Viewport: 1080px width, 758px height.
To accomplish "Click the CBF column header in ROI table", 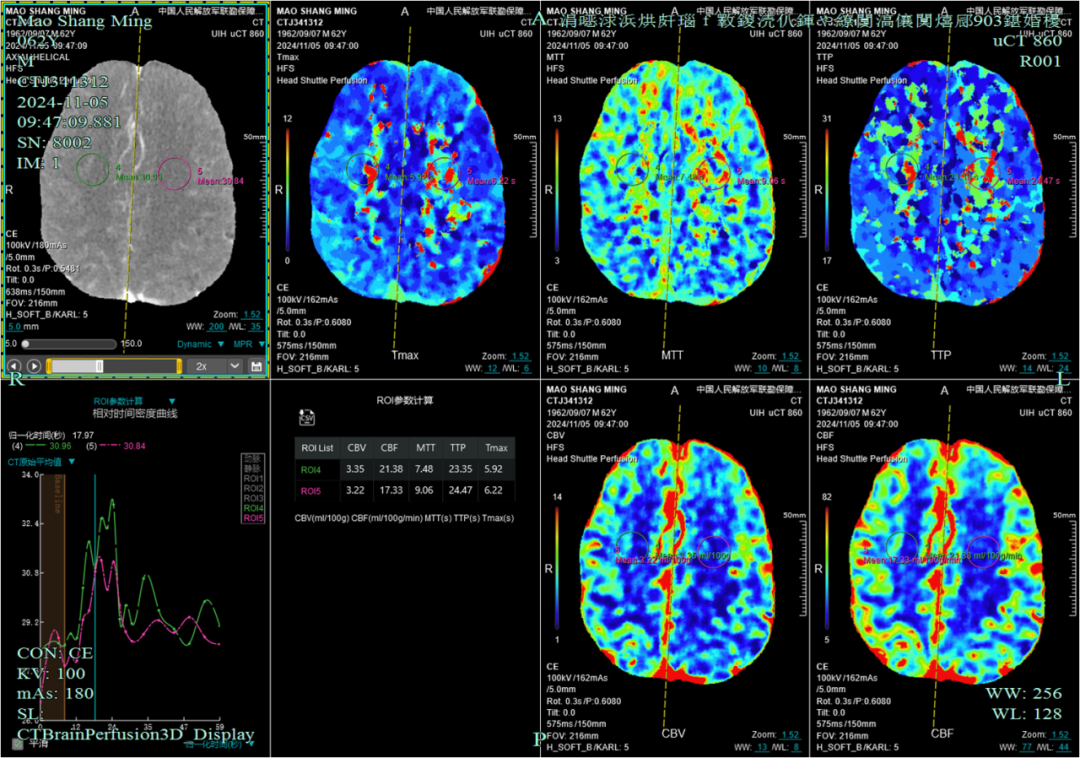I will (x=389, y=448).
